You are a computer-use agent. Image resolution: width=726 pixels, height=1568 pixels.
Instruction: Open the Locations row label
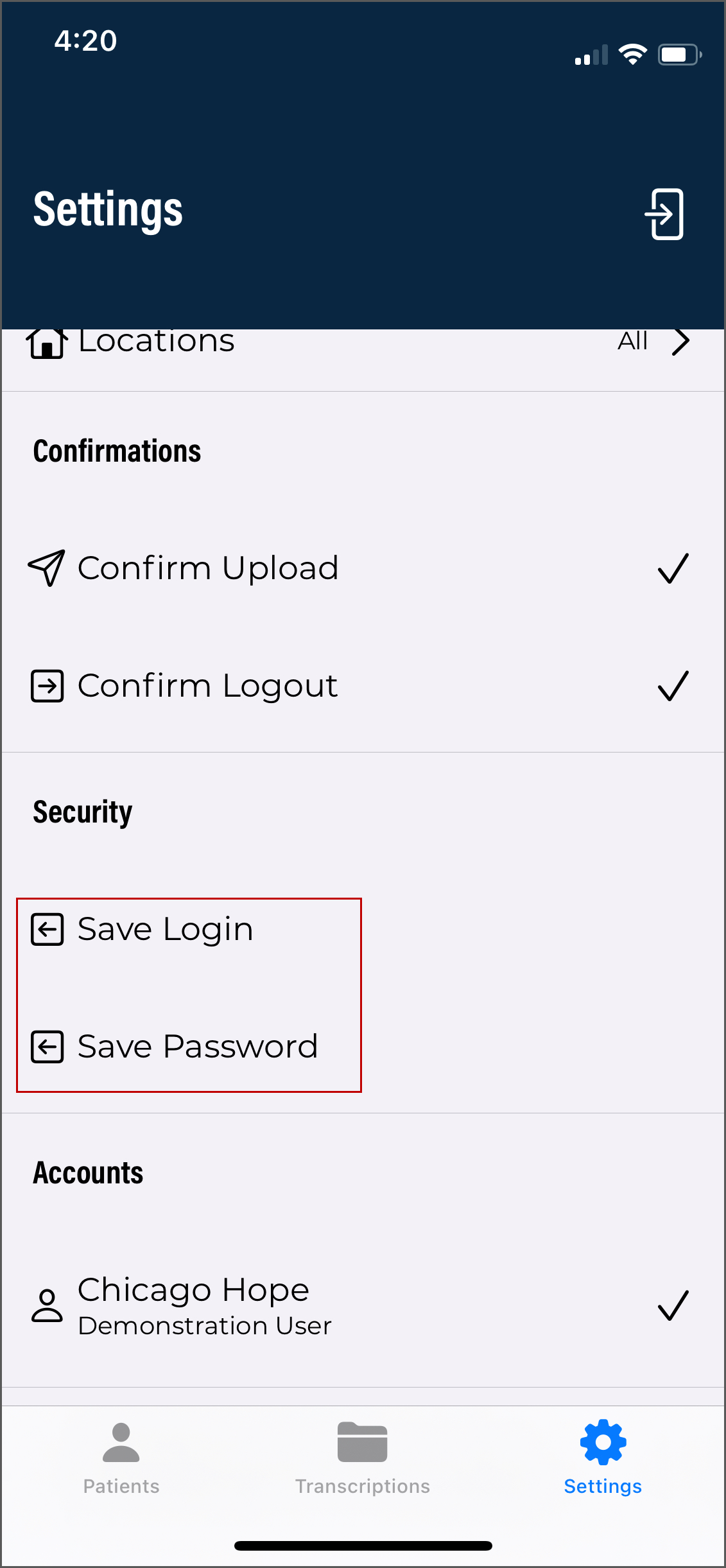[157, 342]
